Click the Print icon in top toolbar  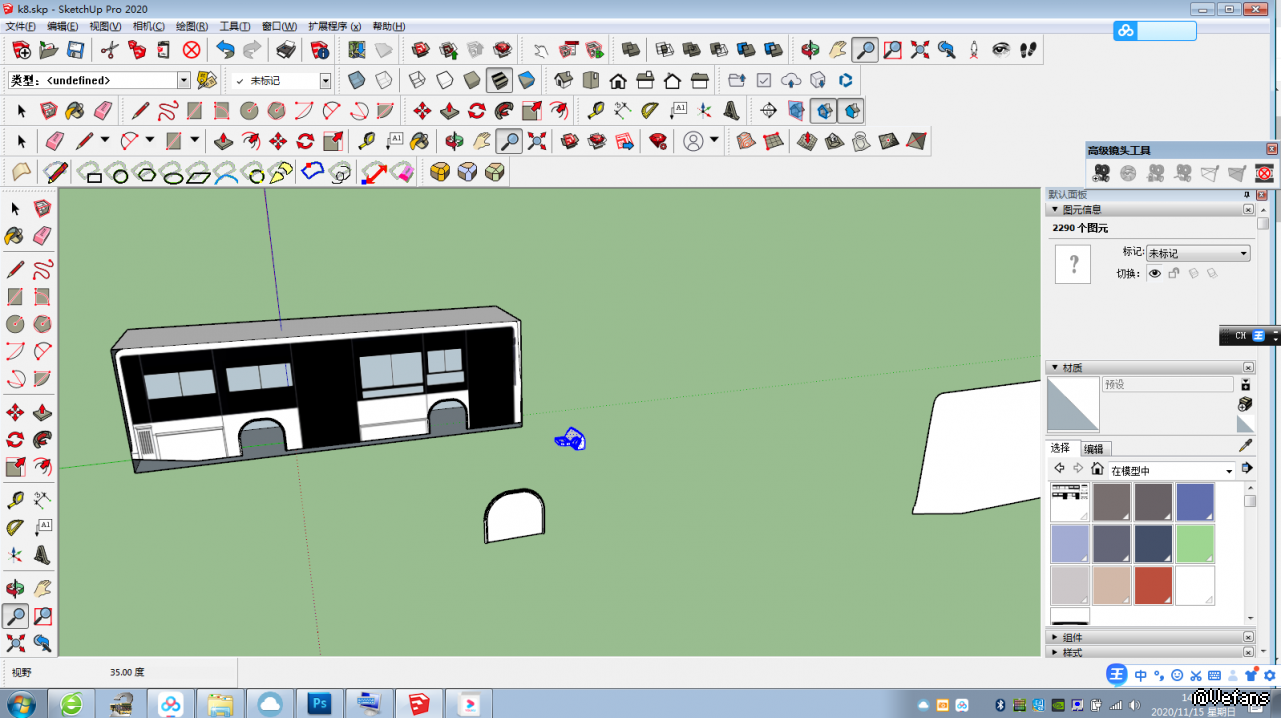click(x=286, y=50)
